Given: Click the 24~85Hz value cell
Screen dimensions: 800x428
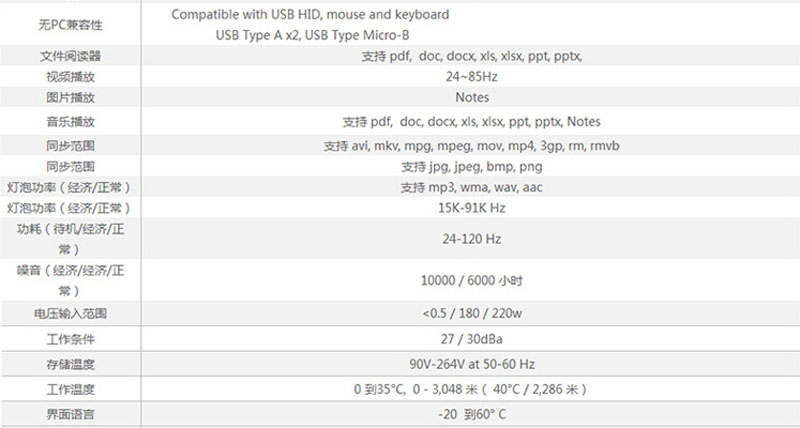Looking at the screenshot, I should pos(471,77).
